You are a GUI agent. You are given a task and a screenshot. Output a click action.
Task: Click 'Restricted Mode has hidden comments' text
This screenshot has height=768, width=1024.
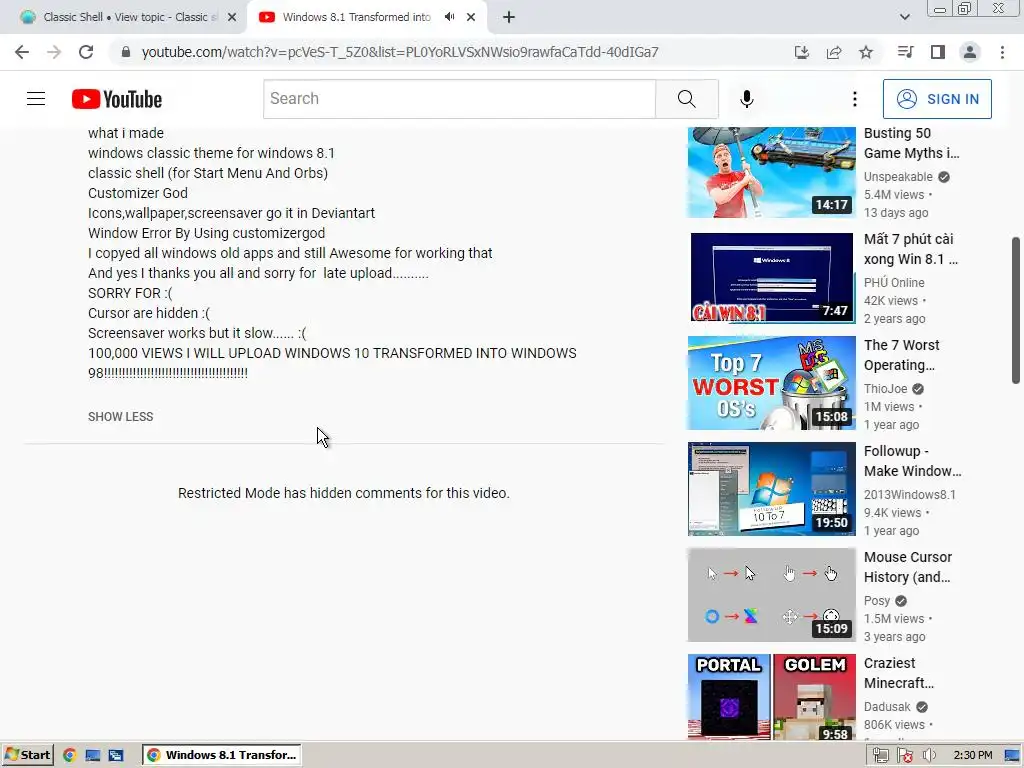pos(344,493)
